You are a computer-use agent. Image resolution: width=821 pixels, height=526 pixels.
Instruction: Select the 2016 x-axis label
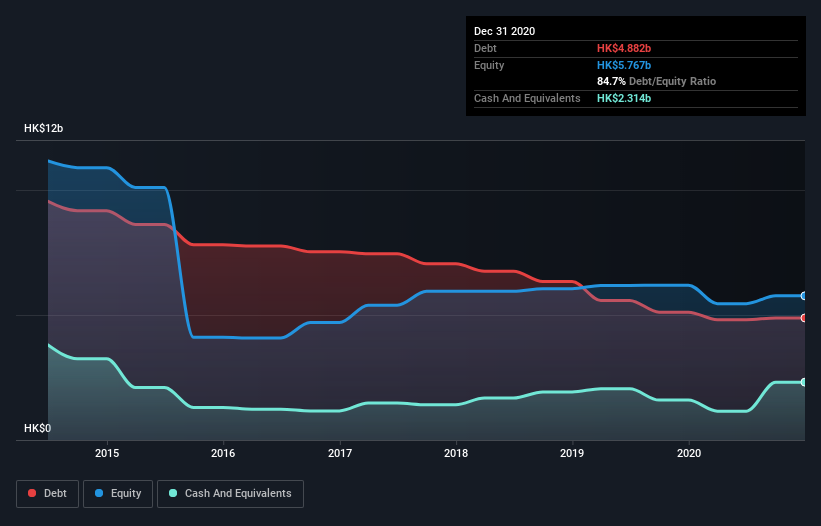[223, 453]
